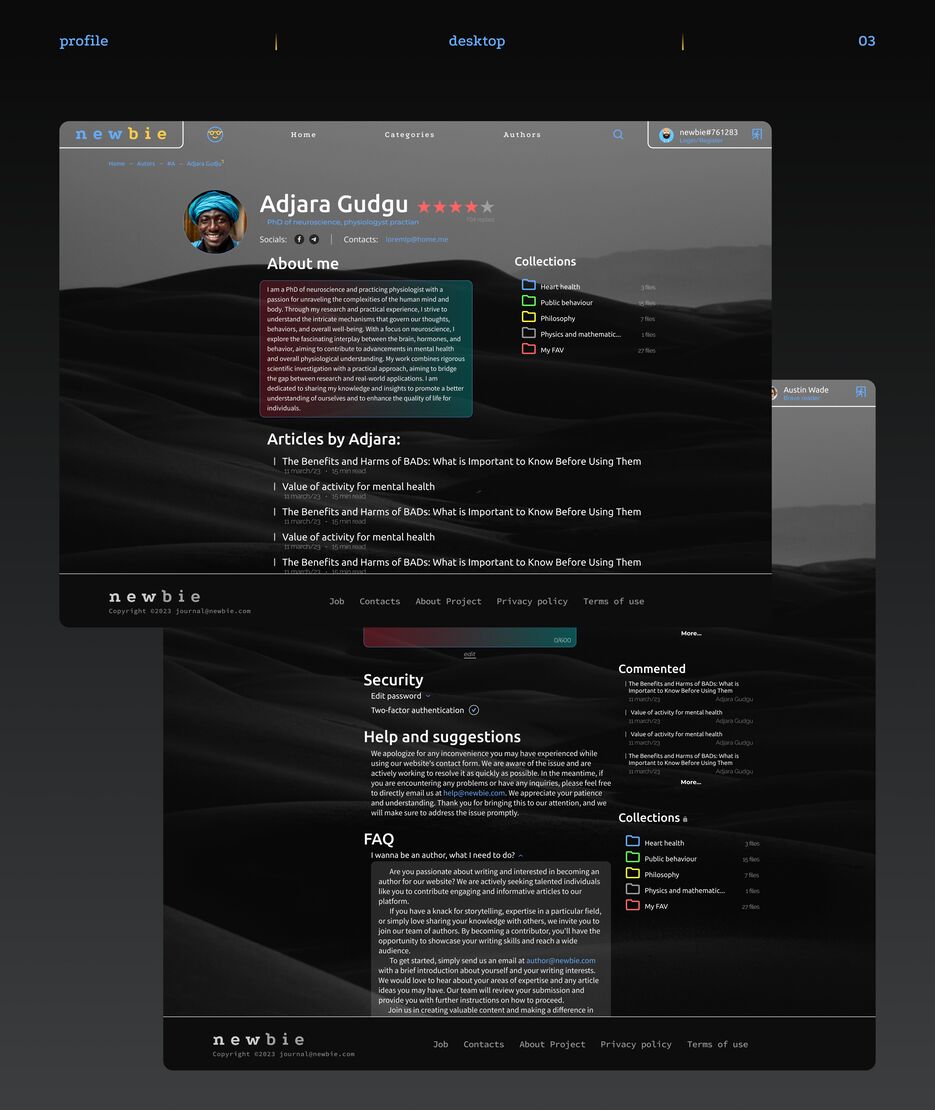Open second 'Value of activity for mental health' article
This screenshot has width=935, height=1110.
tap(358, 537)
